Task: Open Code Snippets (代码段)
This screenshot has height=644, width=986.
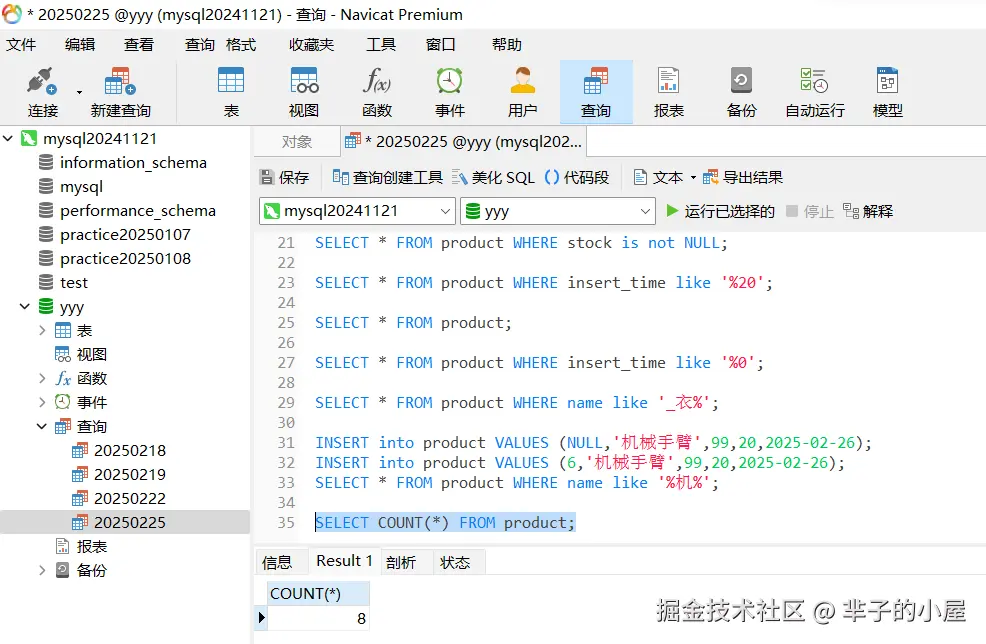Action: (x=577, y=177)
